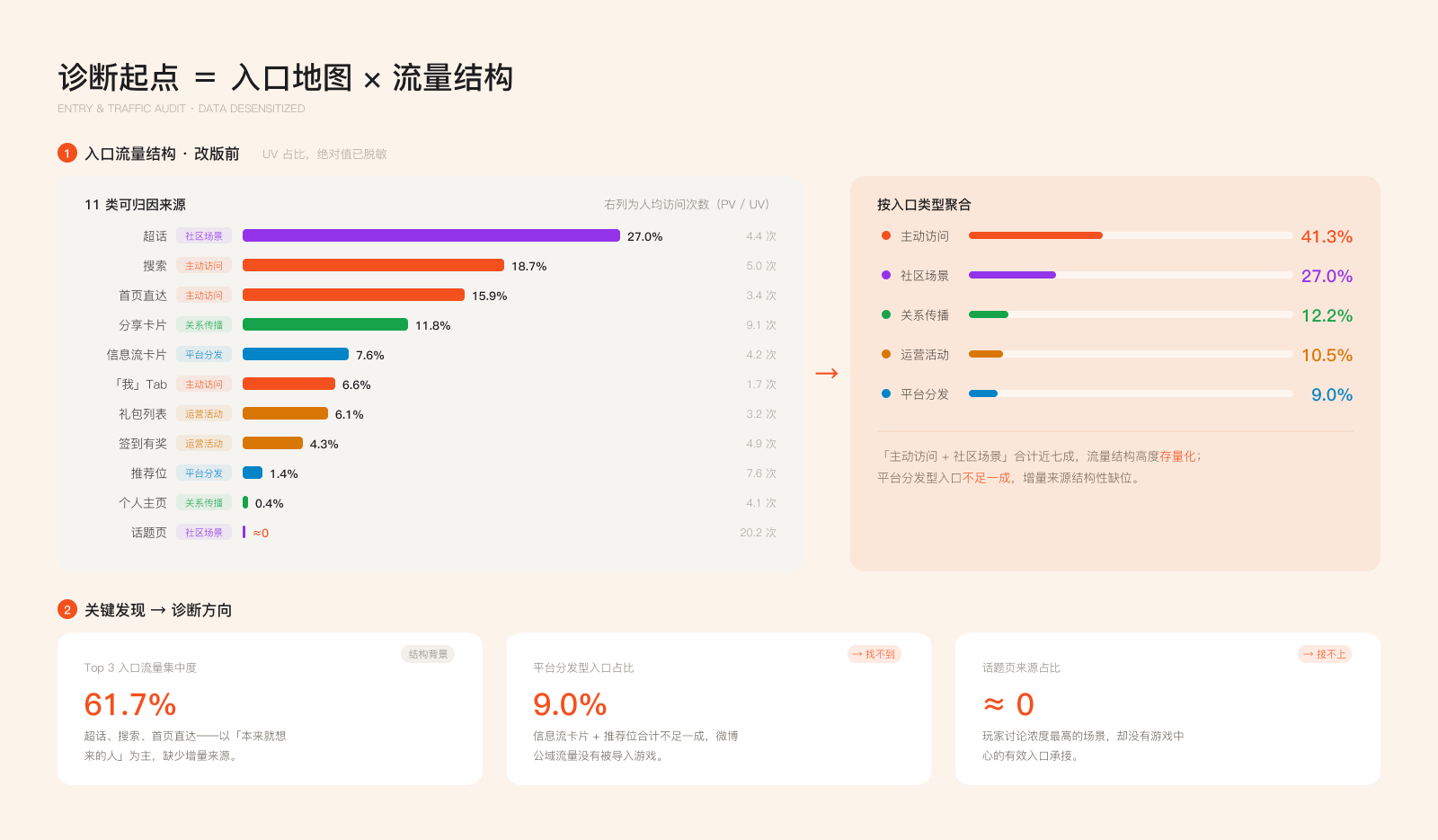Click the 平台分发型入口占比 label
The width and height of the screenshot is (1438, 840).
click(x=583, y=668)
